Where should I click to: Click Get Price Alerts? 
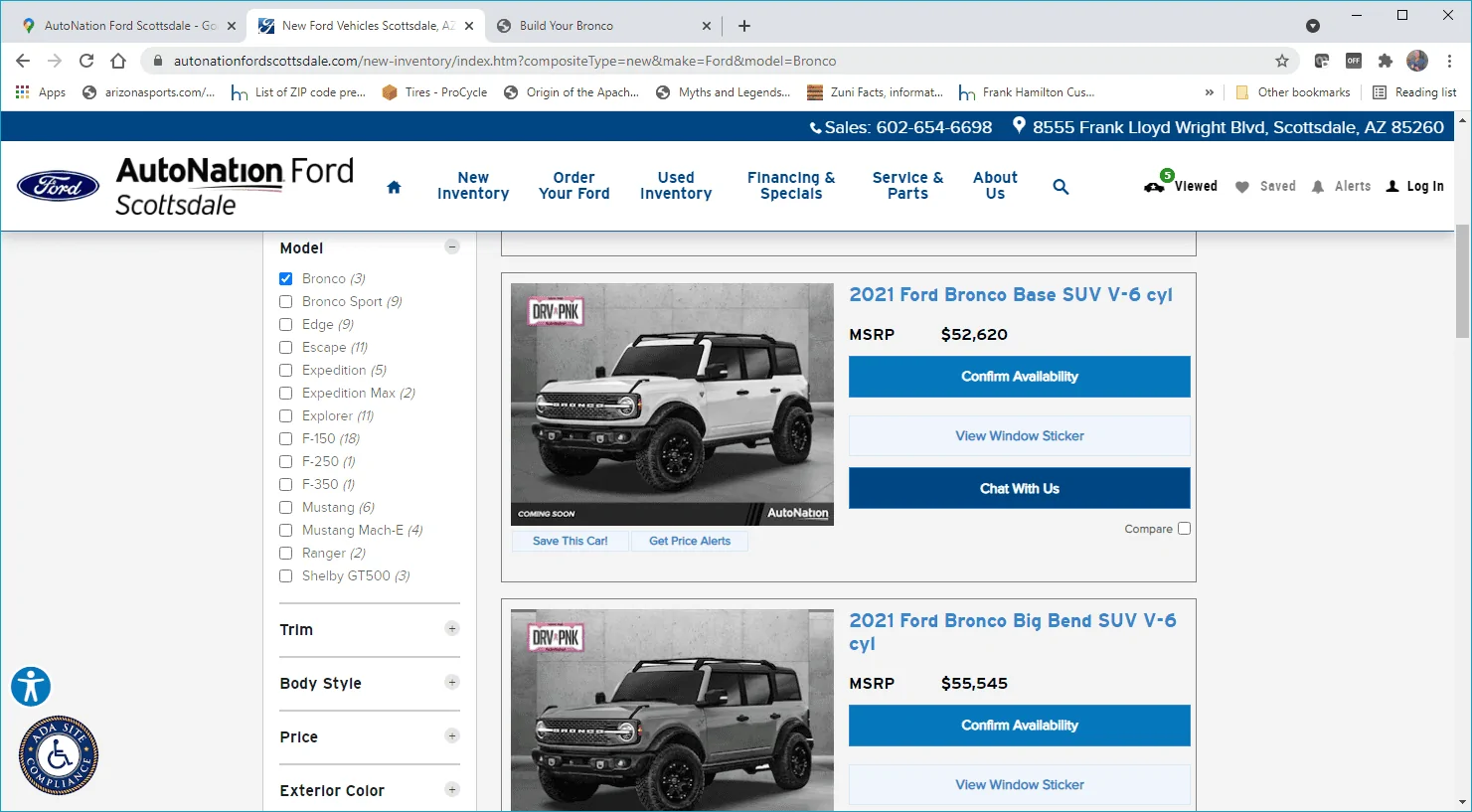690,541
